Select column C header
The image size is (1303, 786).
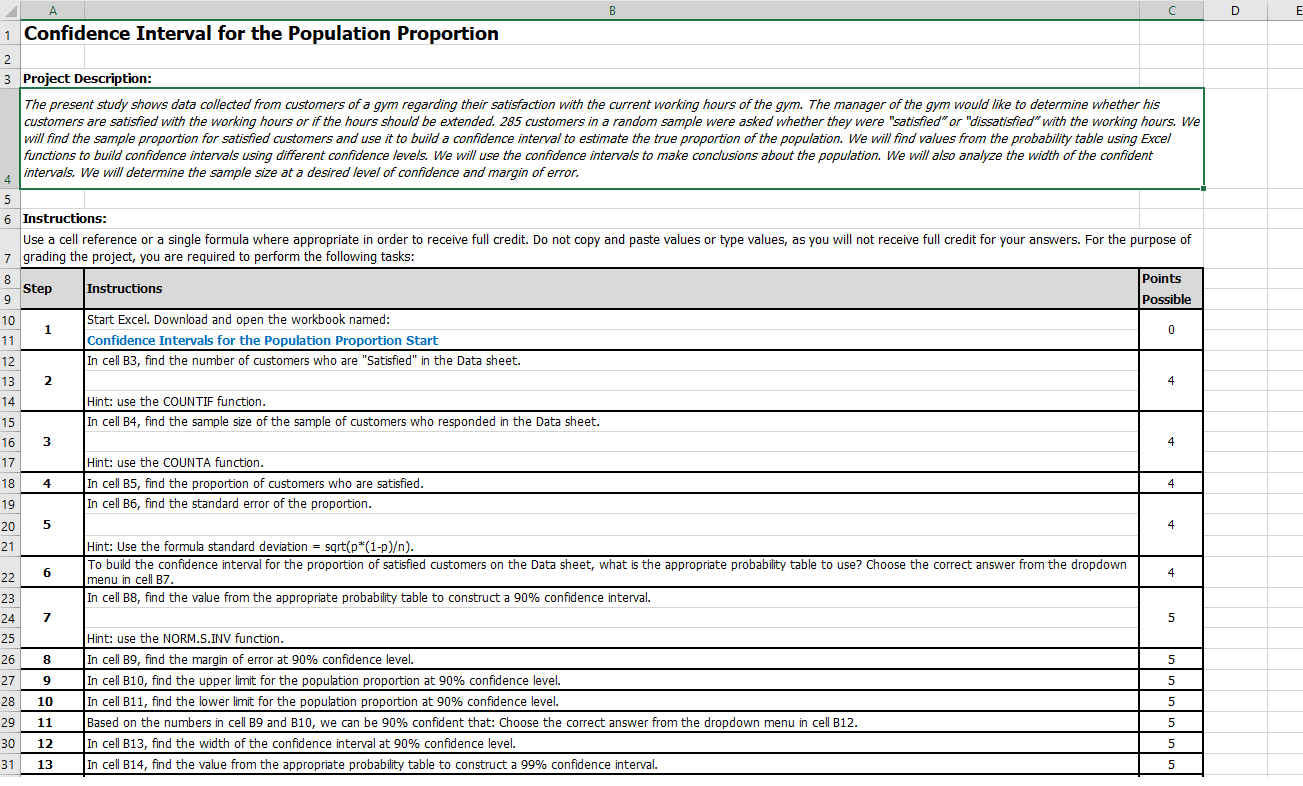1170,9
